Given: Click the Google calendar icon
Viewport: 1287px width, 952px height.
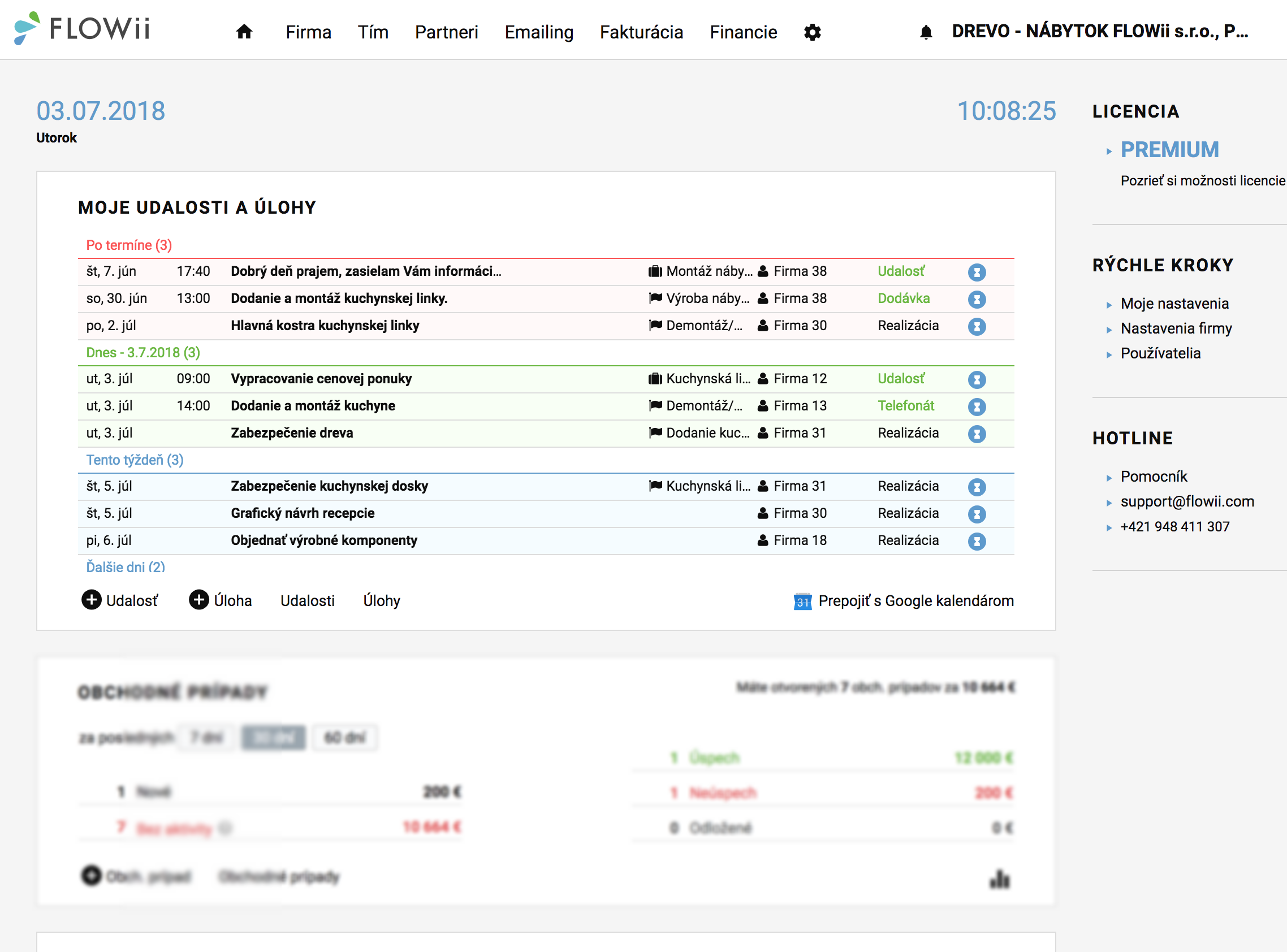Looking at the screenshot, I should 803,602.
